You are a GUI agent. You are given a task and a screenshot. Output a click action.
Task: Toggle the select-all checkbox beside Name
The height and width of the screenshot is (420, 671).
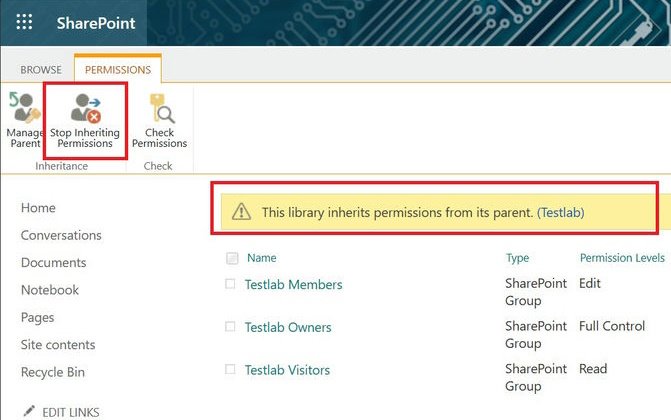click(x=232, y=259)
